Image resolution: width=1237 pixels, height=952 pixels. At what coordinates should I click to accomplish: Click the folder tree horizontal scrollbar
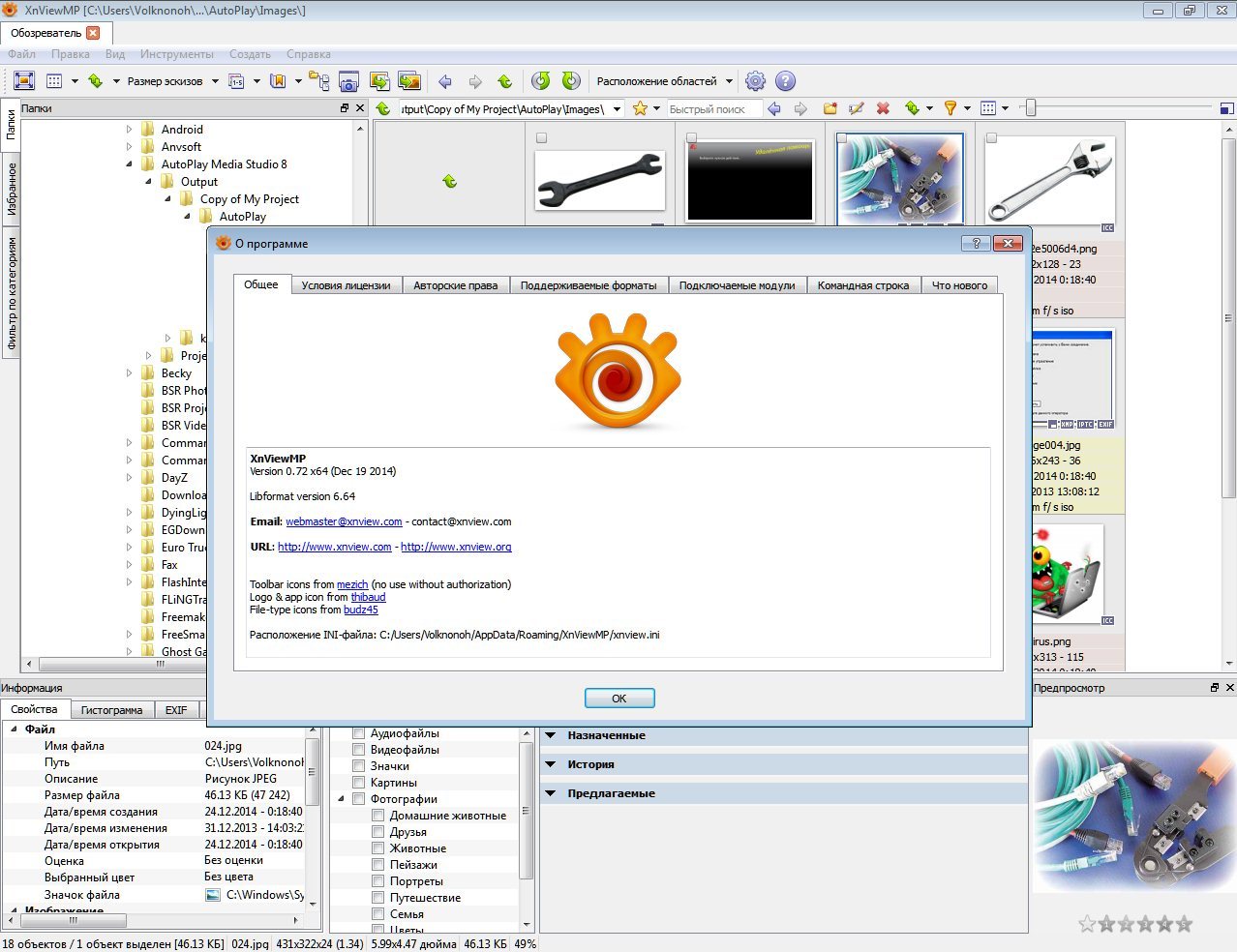click(161, 665)
